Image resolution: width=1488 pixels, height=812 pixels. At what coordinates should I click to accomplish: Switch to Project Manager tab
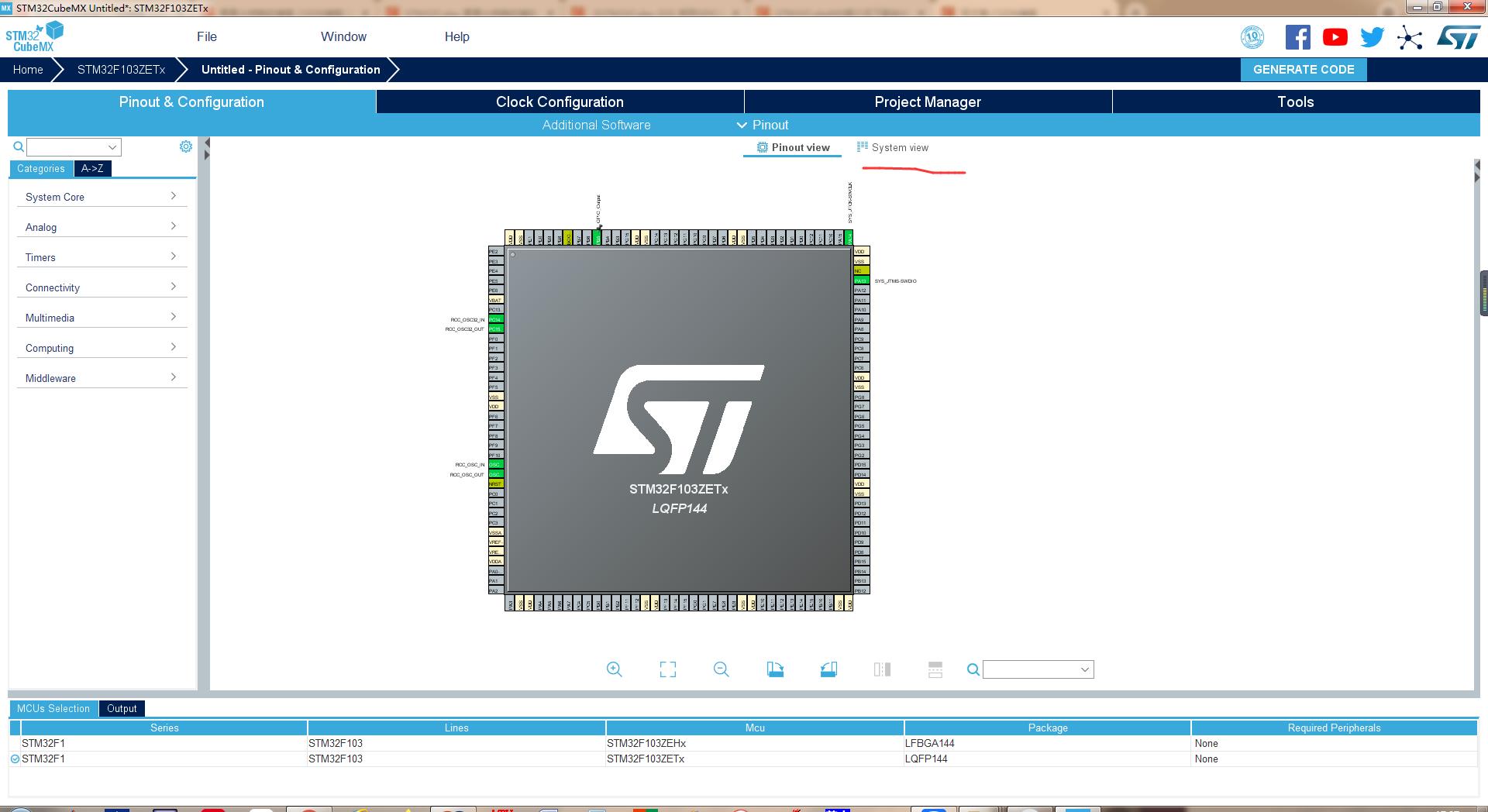pyautogui.click(x=928, y=101)
